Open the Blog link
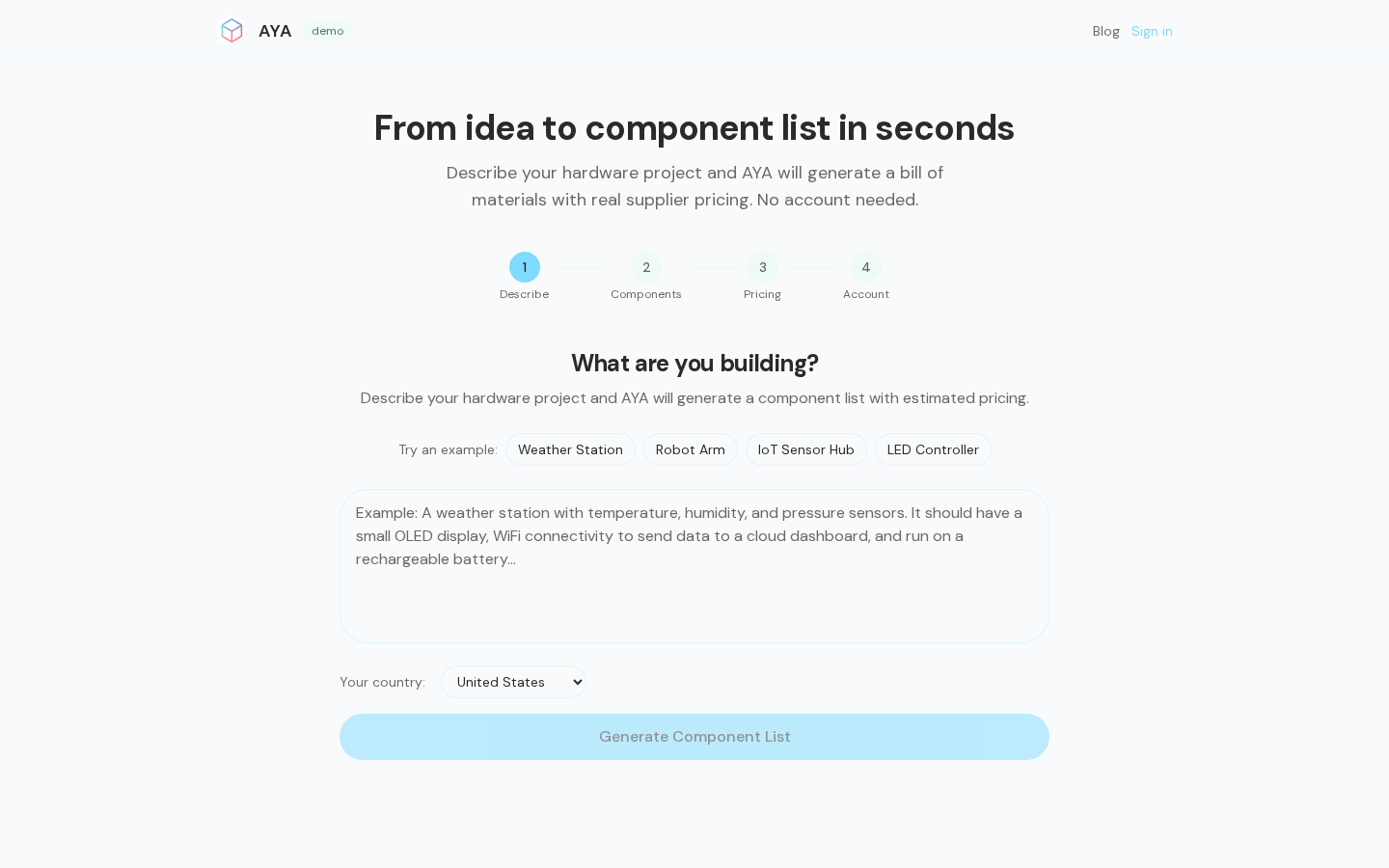This screenshot has height=868, width=1389. 1105,31
